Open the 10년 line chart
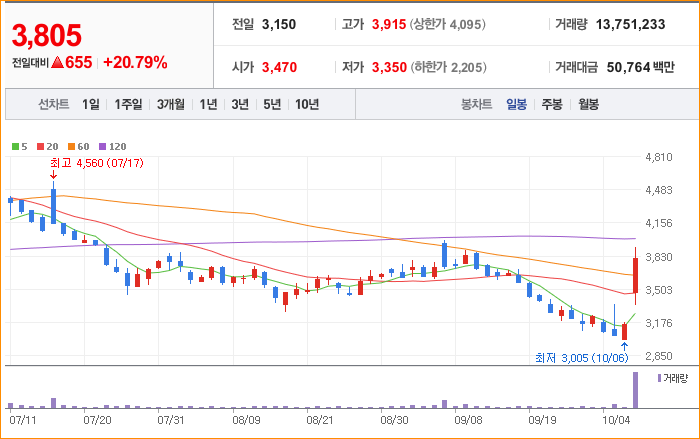This screenshot has width=700, height=439. (307, 105)
